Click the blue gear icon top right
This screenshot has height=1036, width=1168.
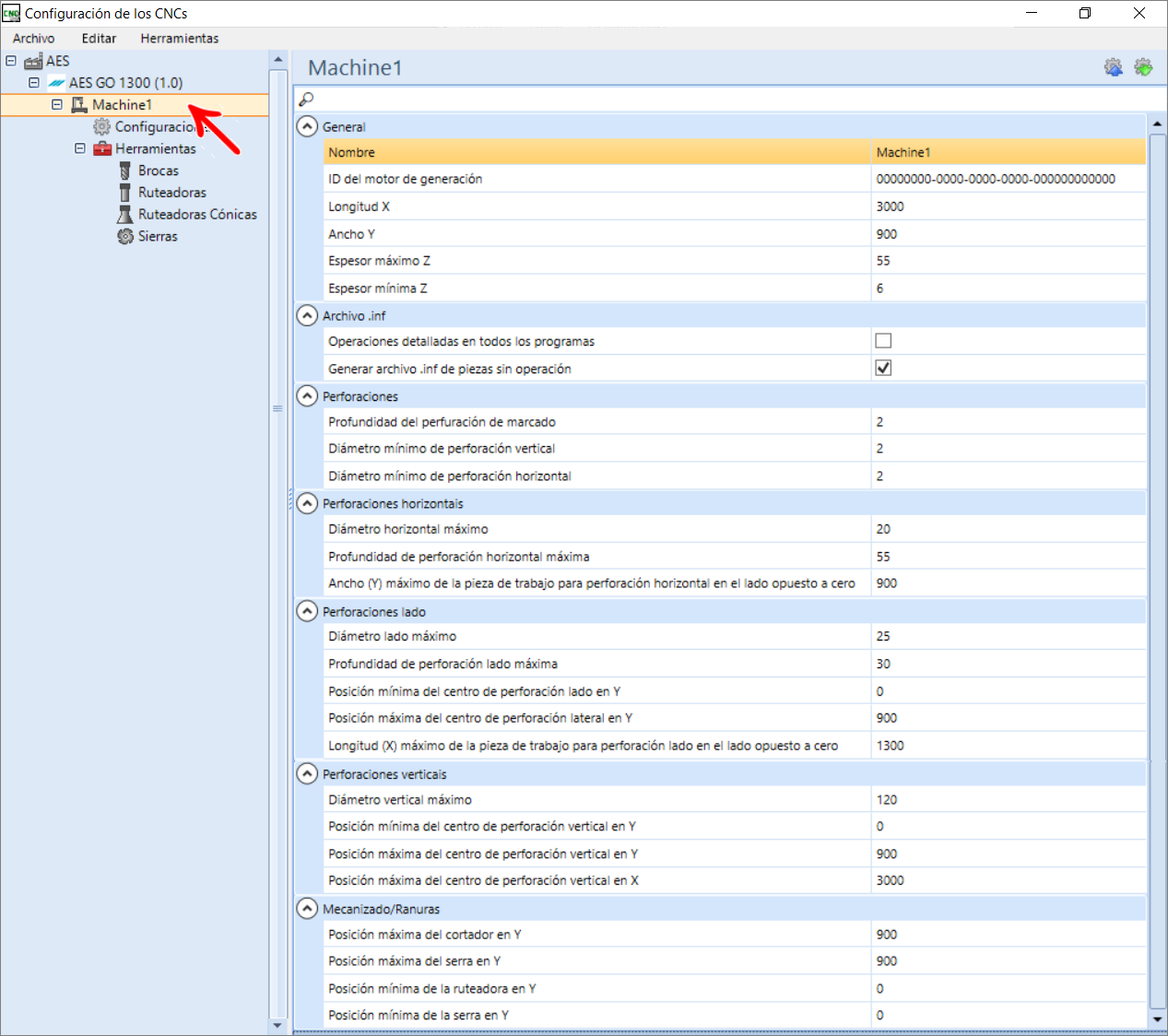coord(1114,67)
